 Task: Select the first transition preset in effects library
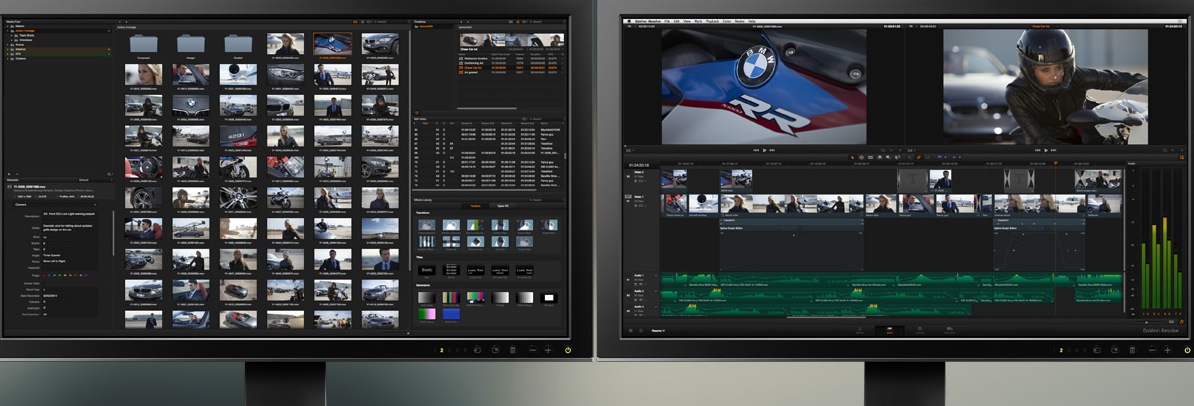[427, 226]
